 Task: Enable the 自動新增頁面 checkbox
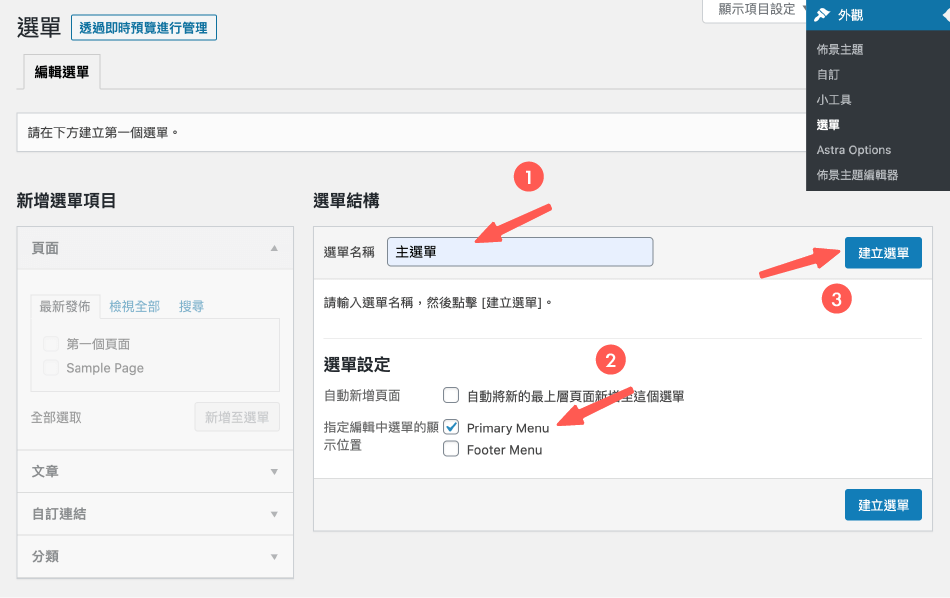click(451, 395)
